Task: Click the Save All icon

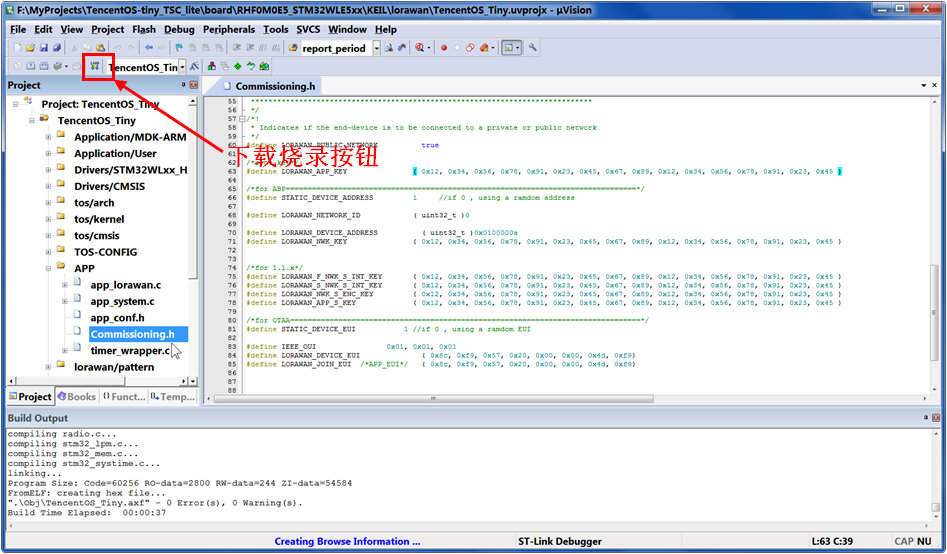Action: coord(57,48)
